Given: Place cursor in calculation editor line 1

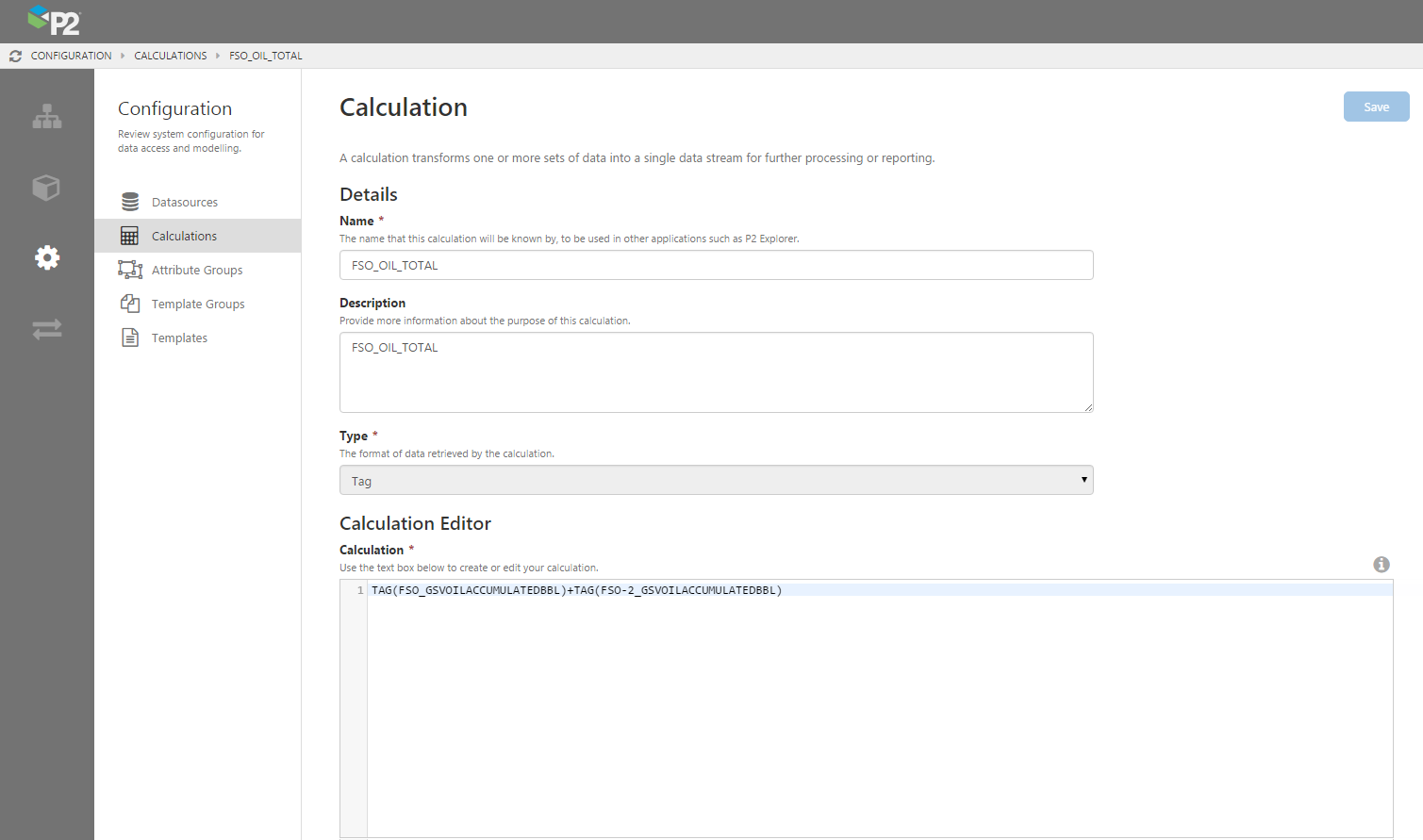Looking at the screenshot, I should tap(849, 591).
